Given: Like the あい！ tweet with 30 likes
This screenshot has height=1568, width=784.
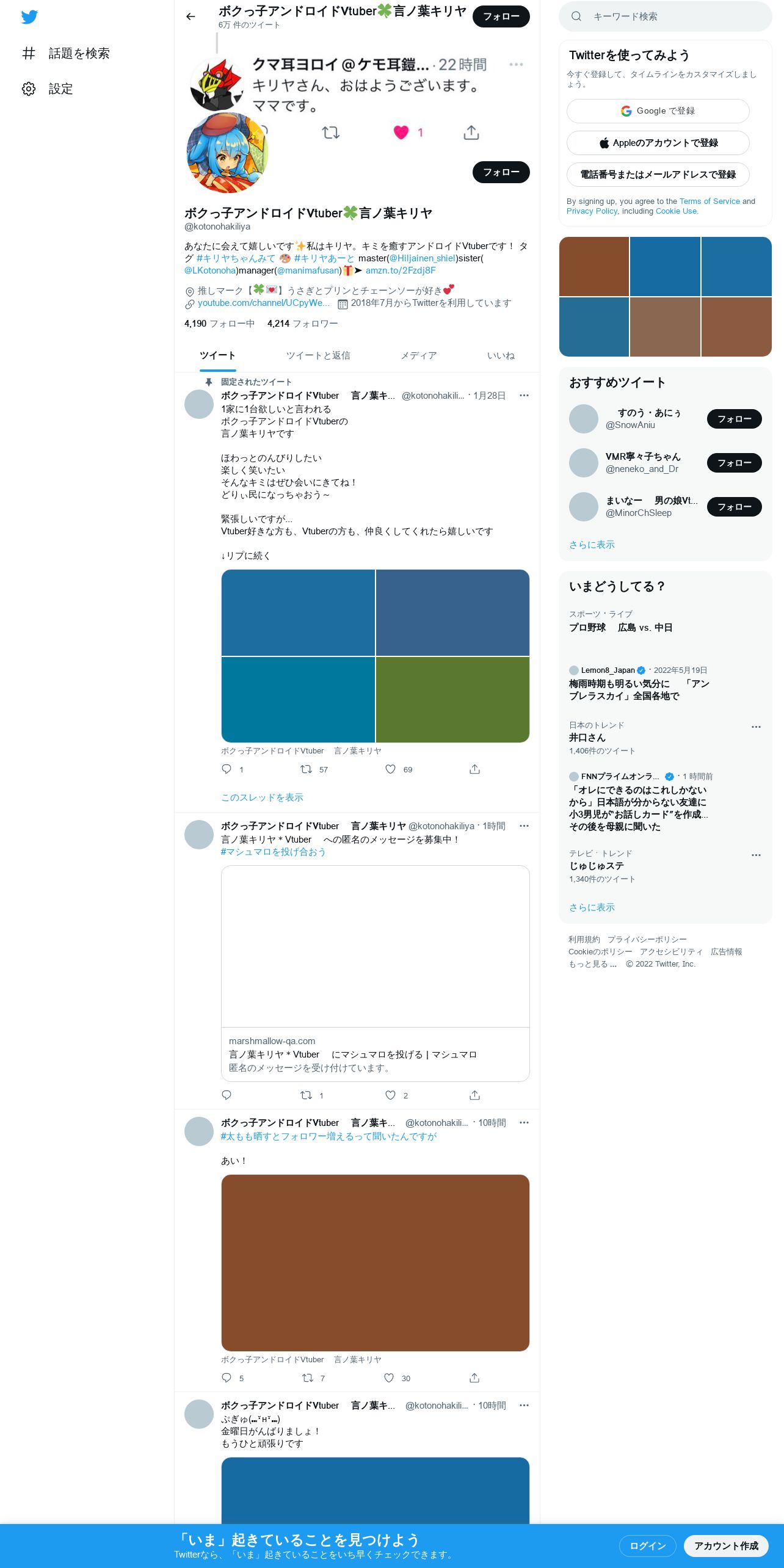Looking at the screenshot, I should pos(389,1378).
